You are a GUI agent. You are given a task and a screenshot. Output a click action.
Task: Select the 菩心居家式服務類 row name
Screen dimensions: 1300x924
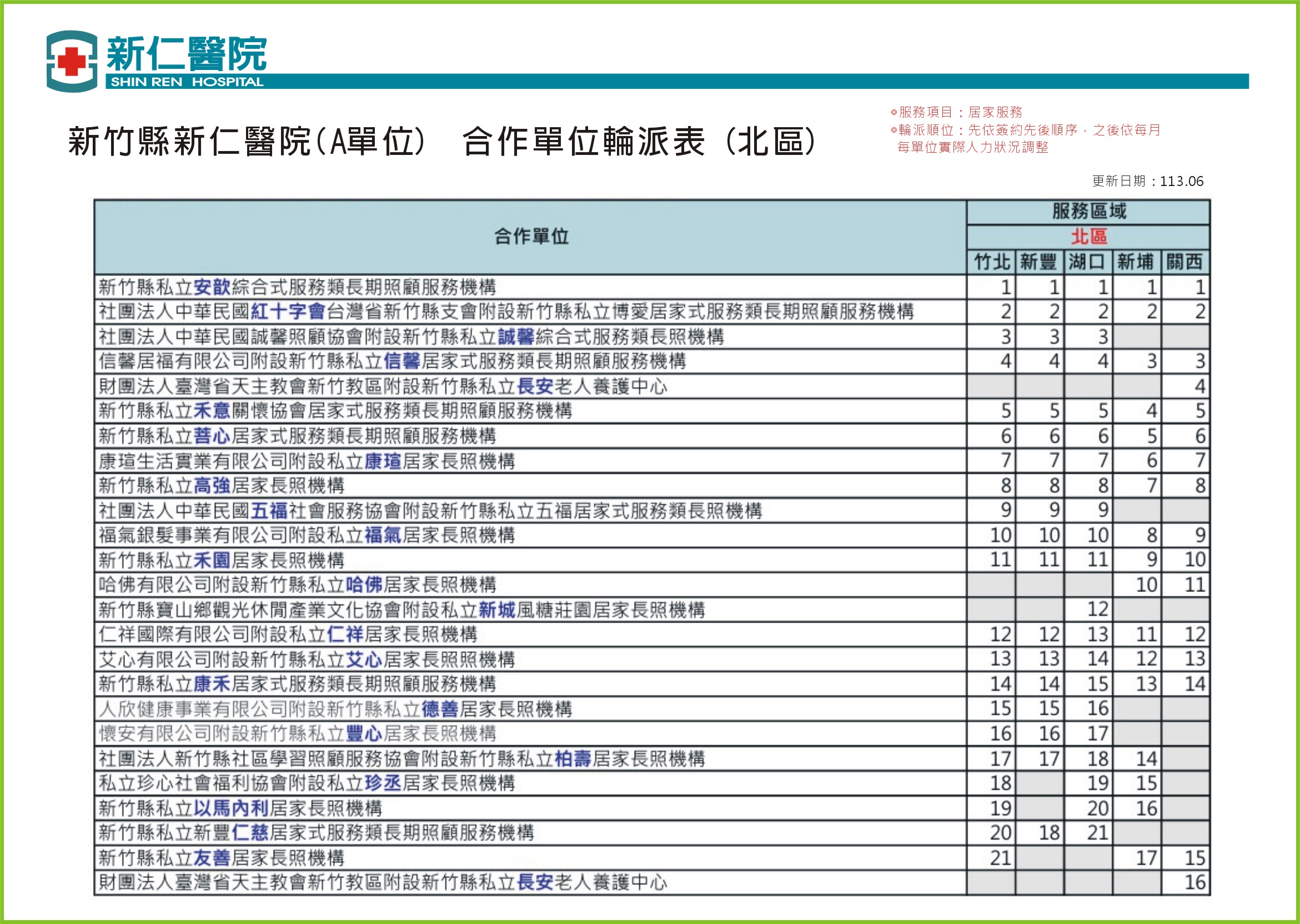point(297,436)
